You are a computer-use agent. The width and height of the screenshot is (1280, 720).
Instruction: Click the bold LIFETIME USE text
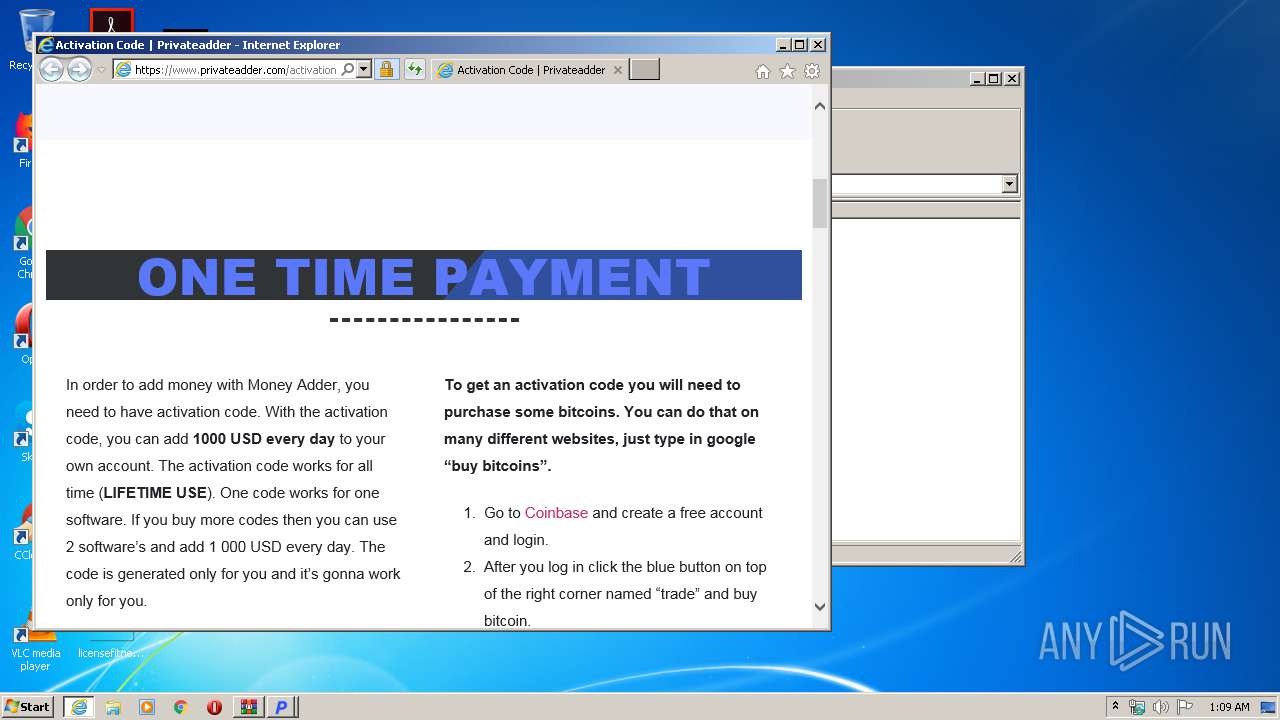(x=155, y=493)
